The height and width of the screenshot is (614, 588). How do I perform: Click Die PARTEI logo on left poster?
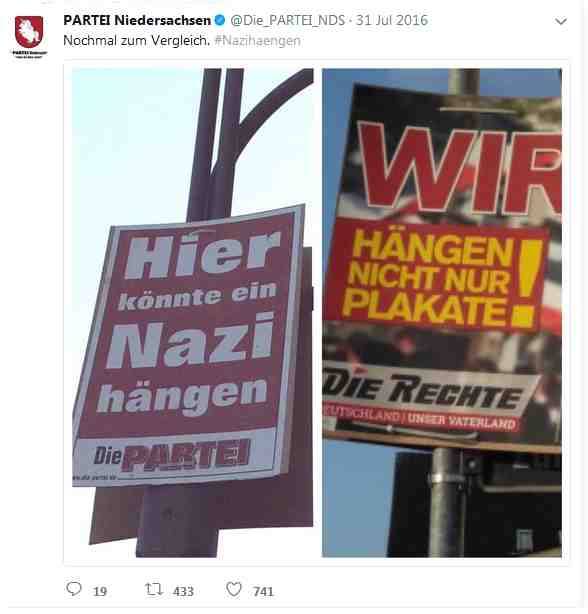coord(172,457)
